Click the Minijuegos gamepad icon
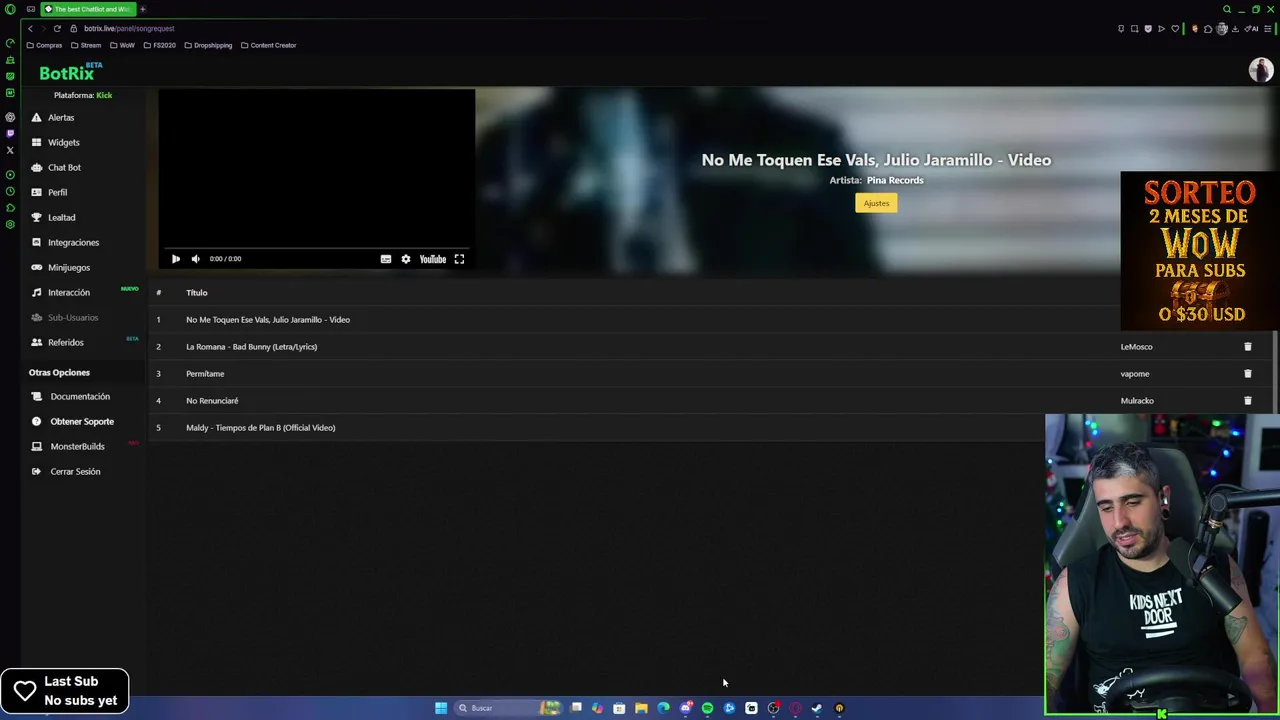1280x720 pixels. [x=36, y=268]
